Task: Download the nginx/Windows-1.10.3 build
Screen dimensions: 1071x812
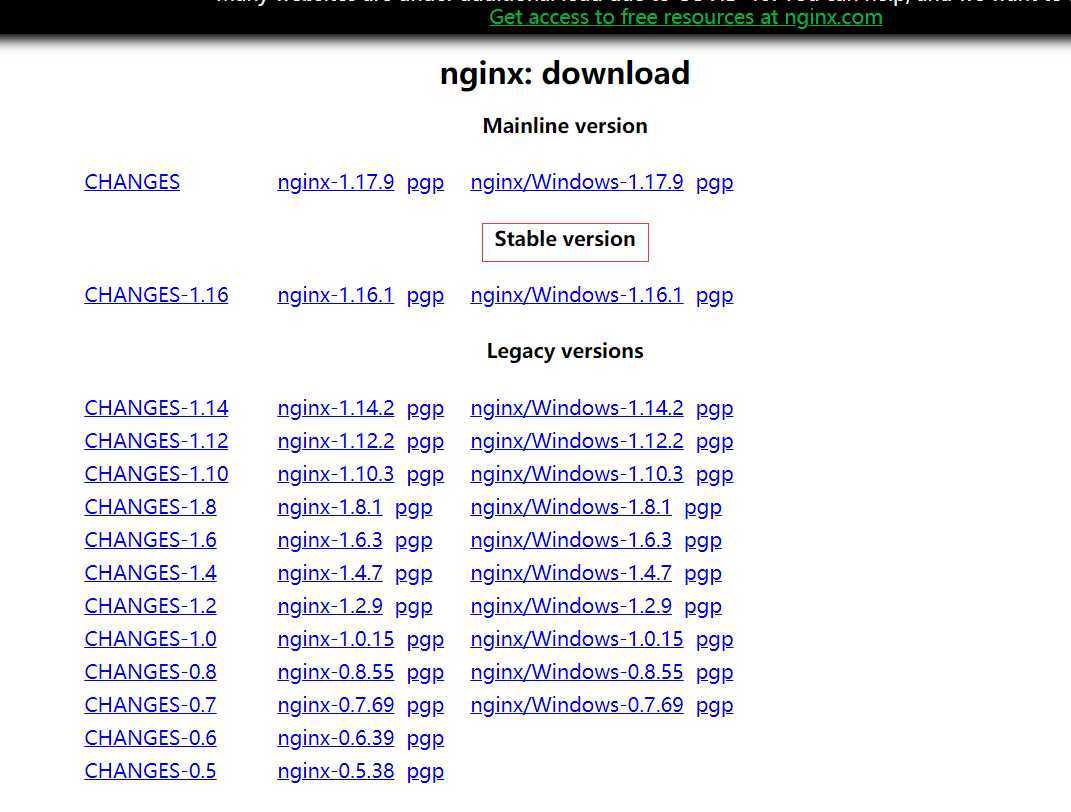Action: pos(576,474)
